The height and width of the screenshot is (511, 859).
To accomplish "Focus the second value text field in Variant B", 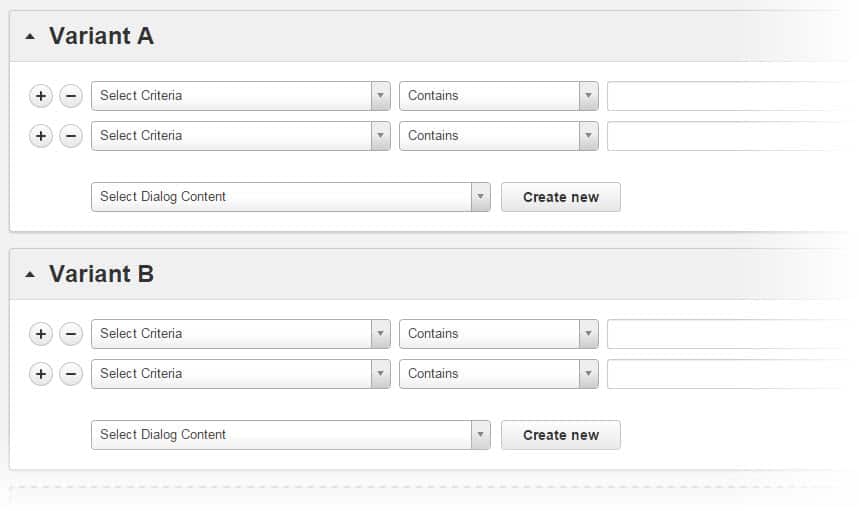I will pyautogui.click(x=729, y=374).
